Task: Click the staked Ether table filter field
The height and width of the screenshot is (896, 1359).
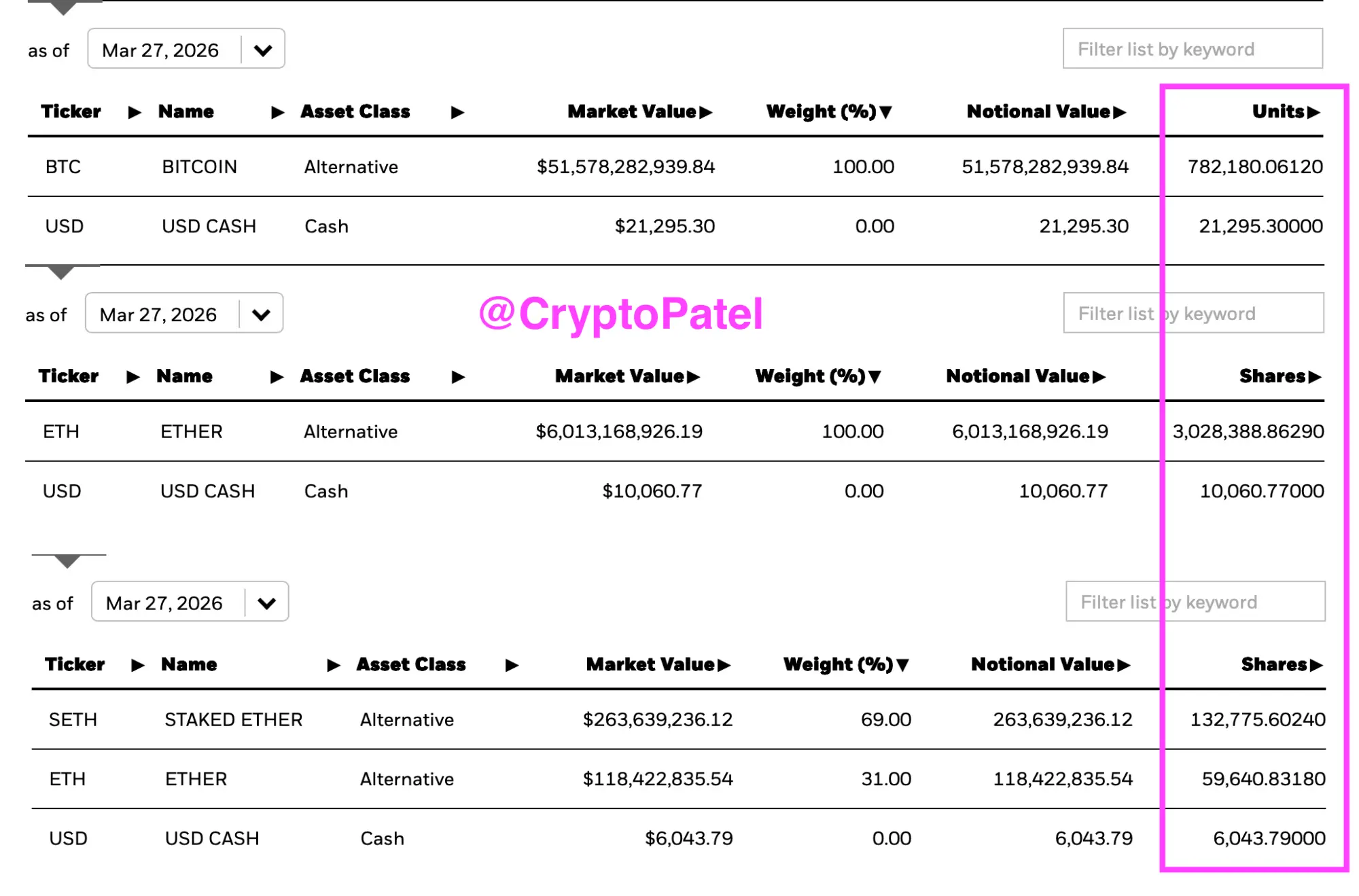Action: click(1195, 602)
